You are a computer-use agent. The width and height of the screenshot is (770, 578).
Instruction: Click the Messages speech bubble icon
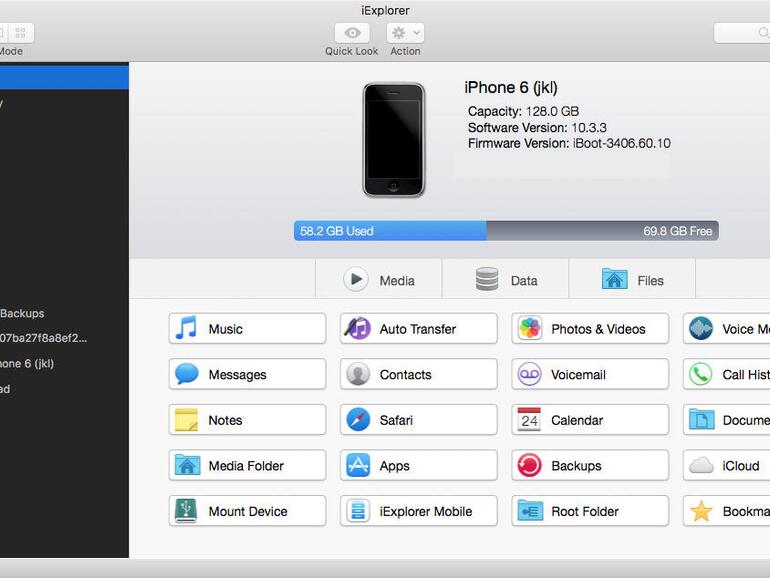point(187,374)
